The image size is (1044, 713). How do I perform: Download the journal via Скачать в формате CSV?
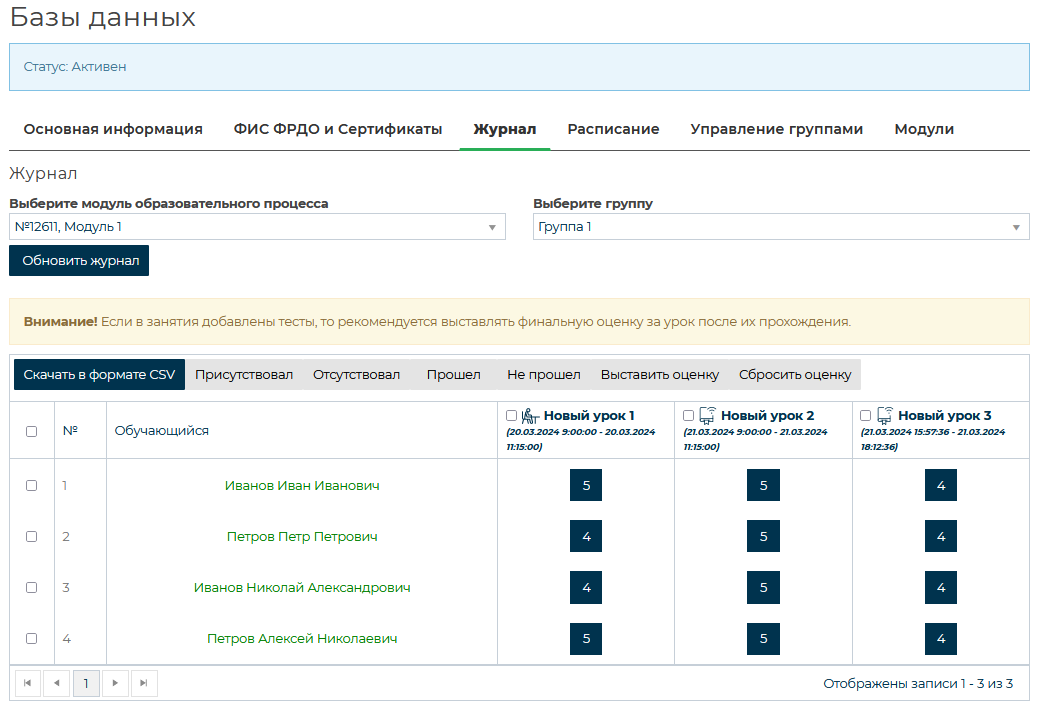point(99,375)
